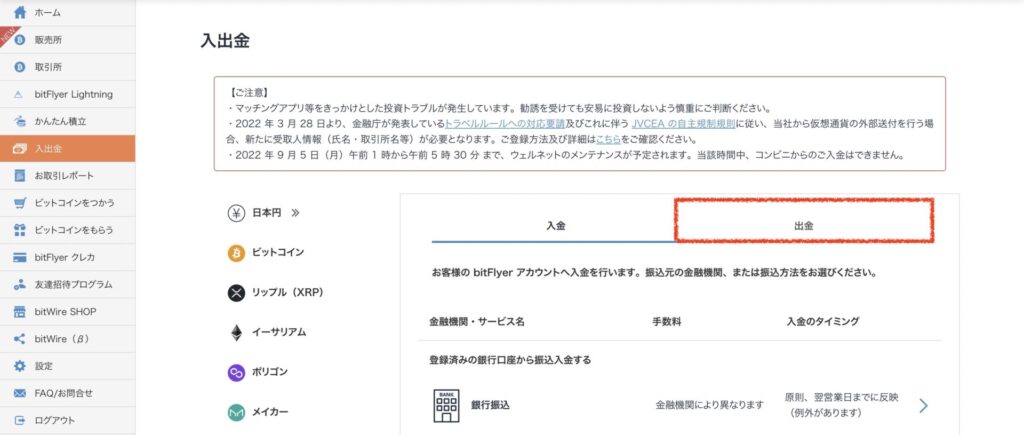Click the bitWire SHOP store icon
Screen dimensions: 1024x435
[x=20, y=312]
